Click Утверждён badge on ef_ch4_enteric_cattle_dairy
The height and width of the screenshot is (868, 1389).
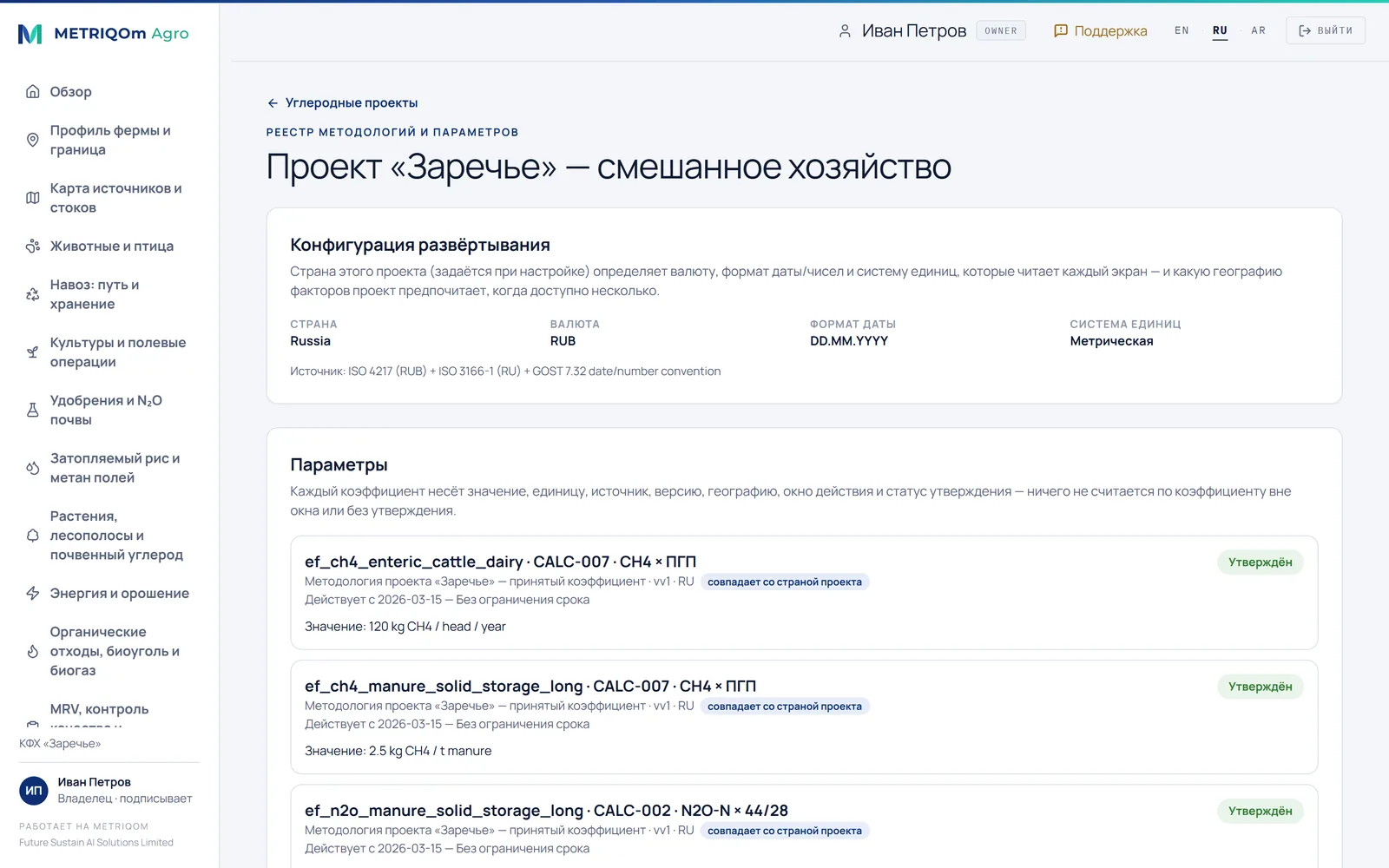[x=1260, y=562]
